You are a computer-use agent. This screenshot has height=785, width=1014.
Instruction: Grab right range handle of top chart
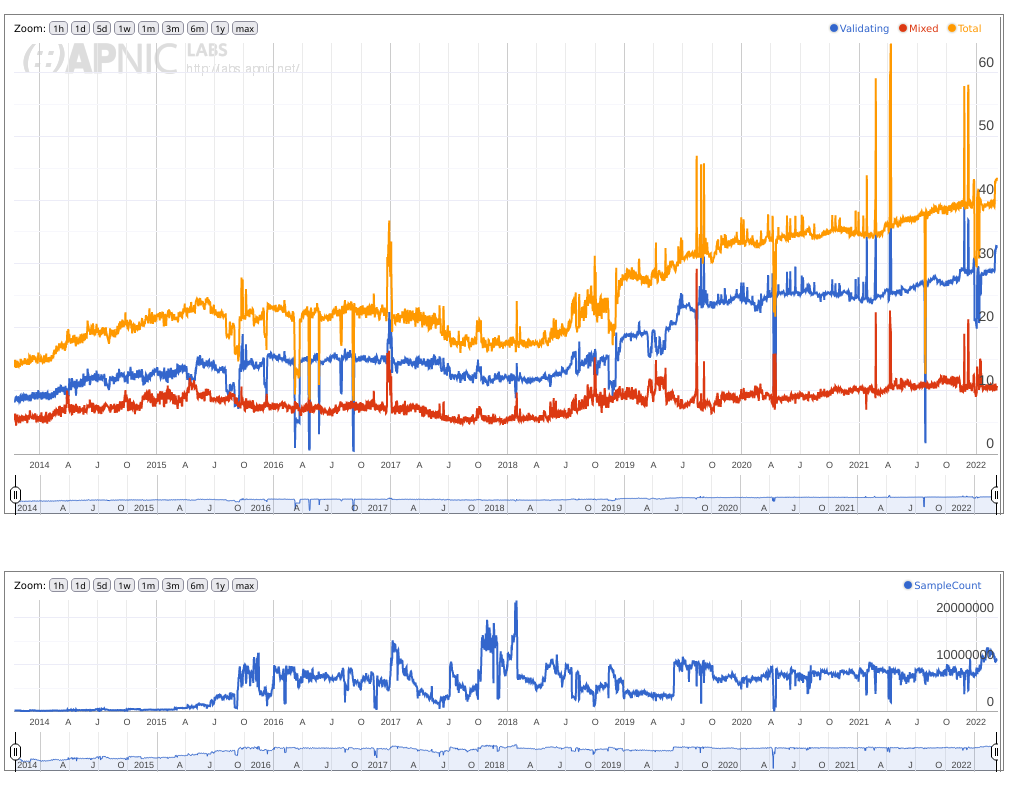(996, 494)
